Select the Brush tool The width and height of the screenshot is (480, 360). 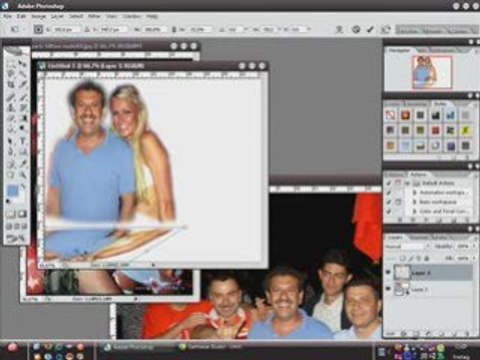23,97
